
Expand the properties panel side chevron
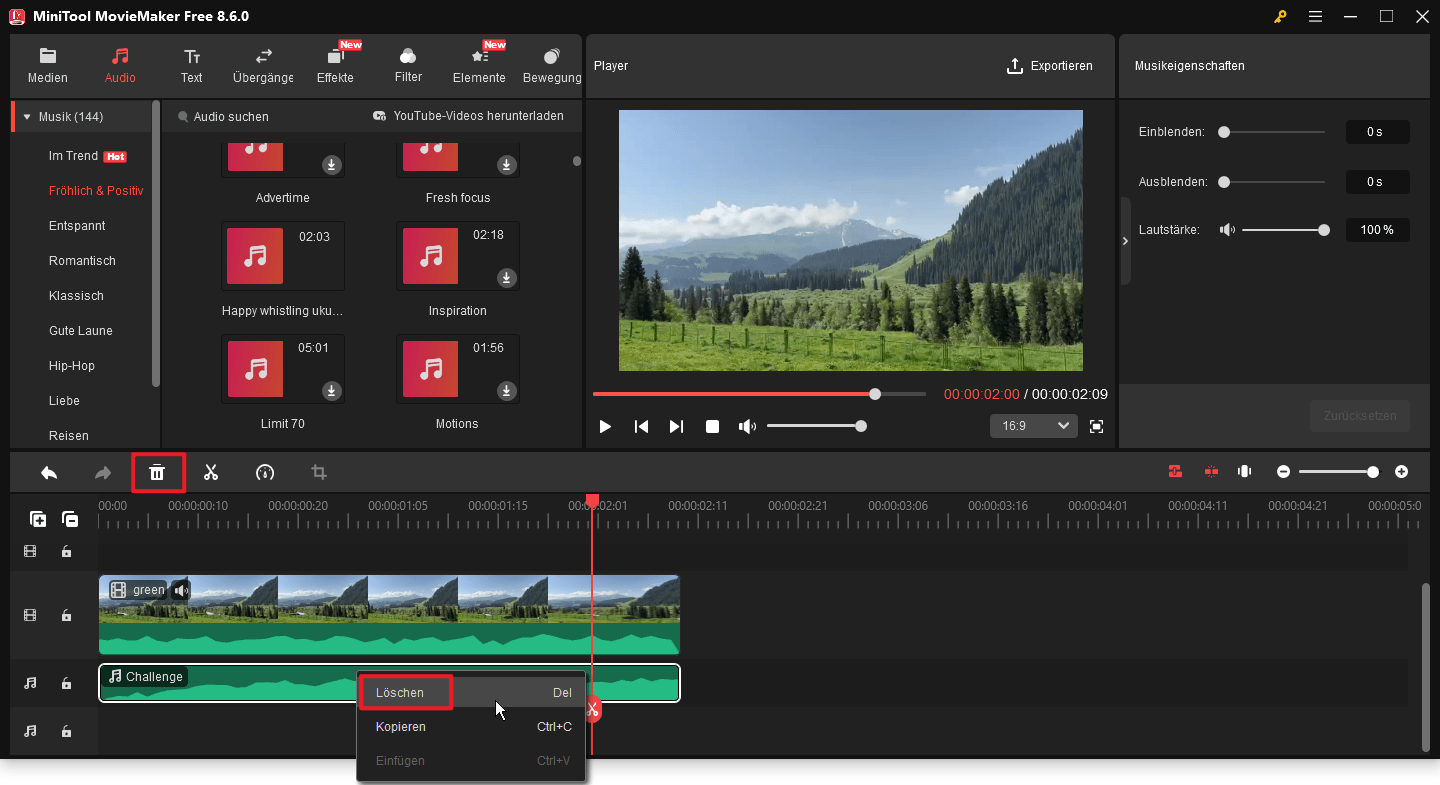1125,241
